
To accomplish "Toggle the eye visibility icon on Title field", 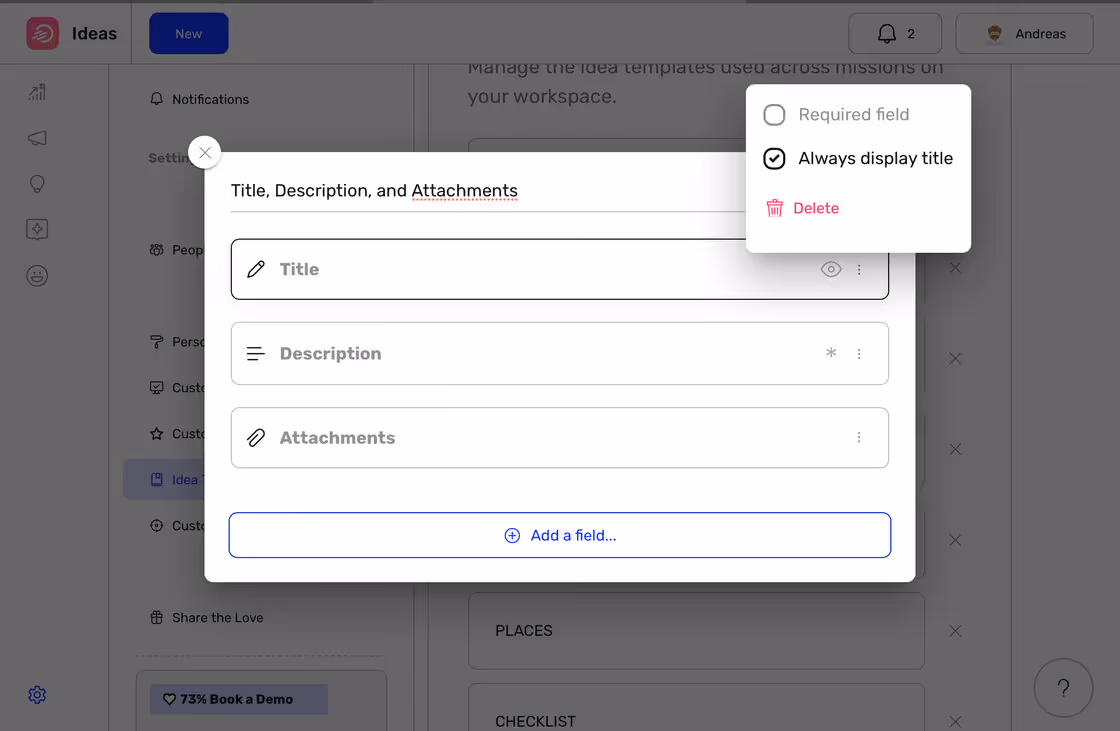I will [831, 269].
